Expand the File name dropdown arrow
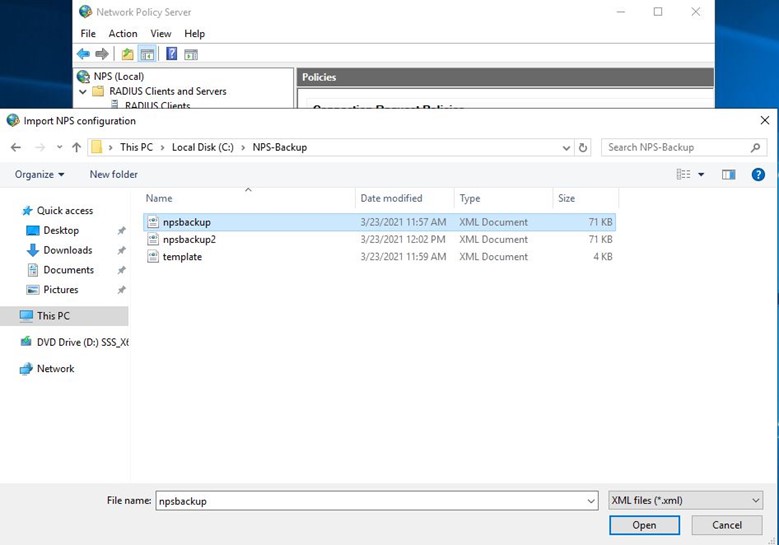This screenshot has width=779, height=545. 591,501
